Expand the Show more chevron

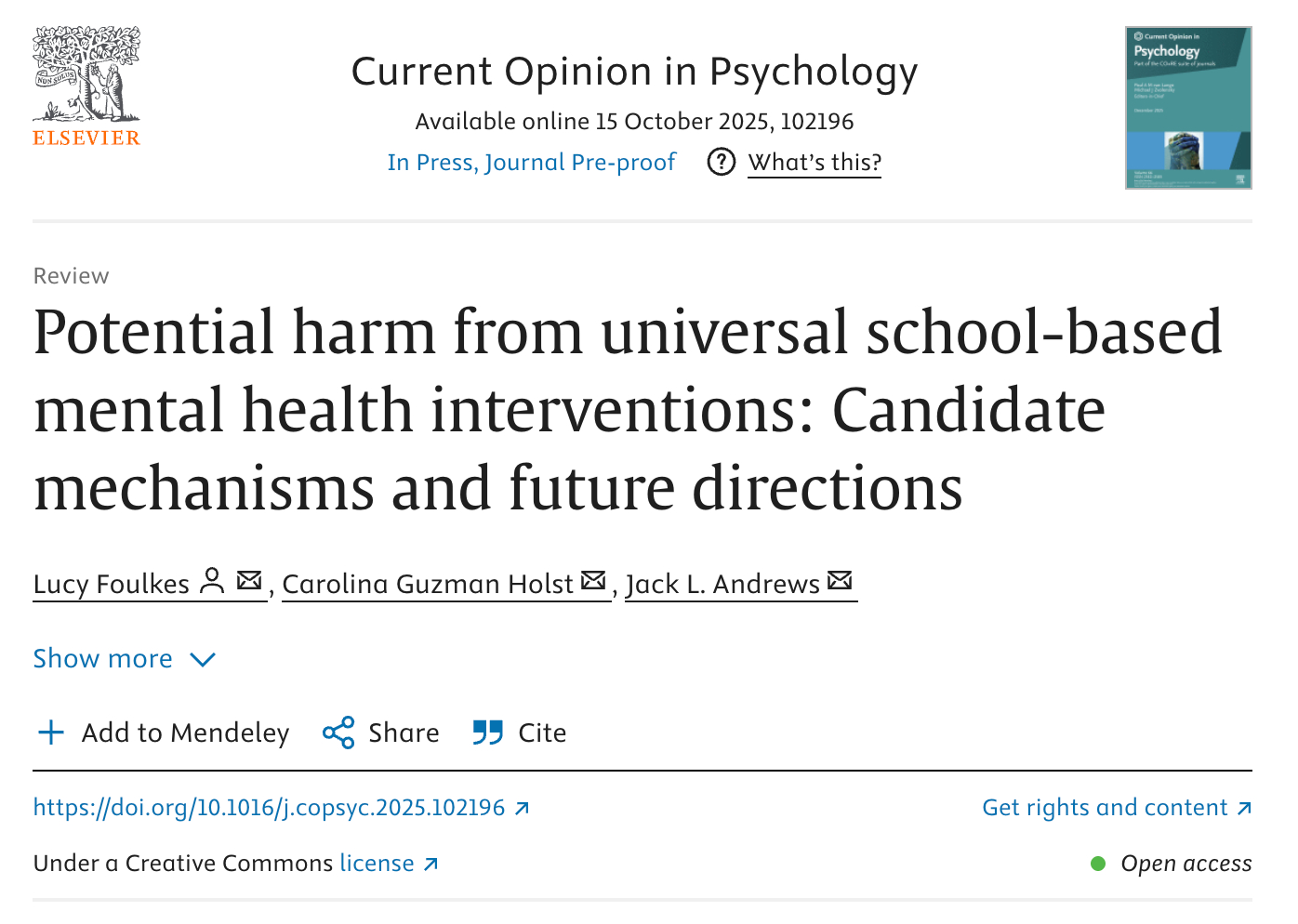click(203, 660)
